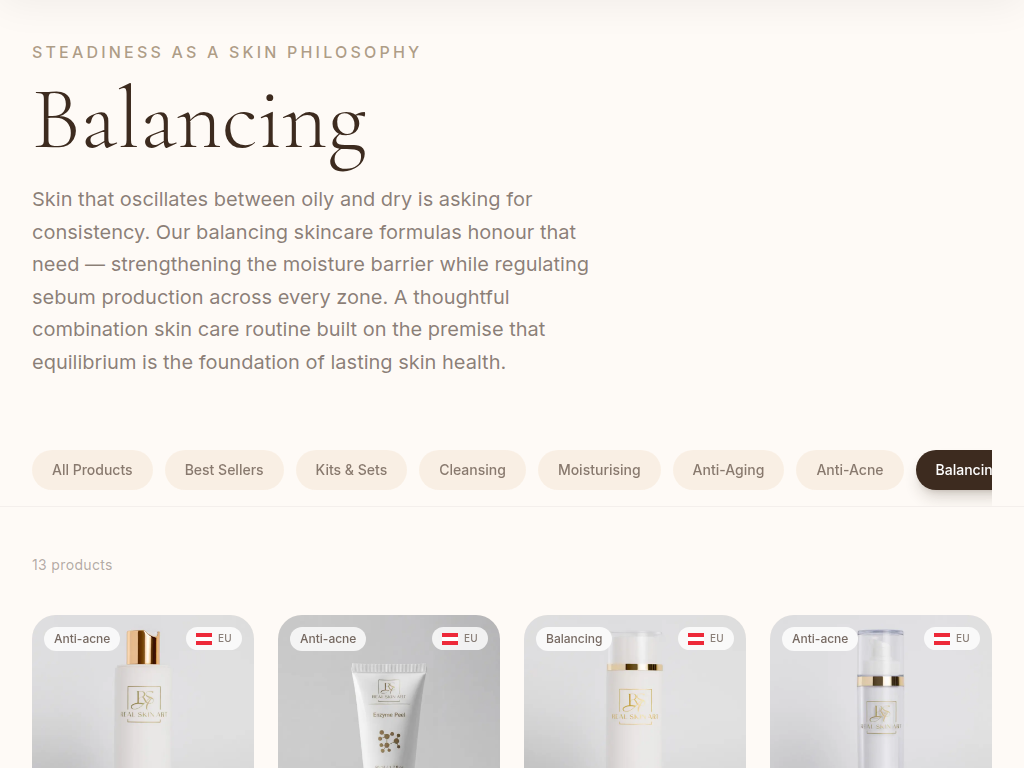Open the Enzyme Peel tube product
This screenshot has height=768, width=1024.
tap(389, 710)
